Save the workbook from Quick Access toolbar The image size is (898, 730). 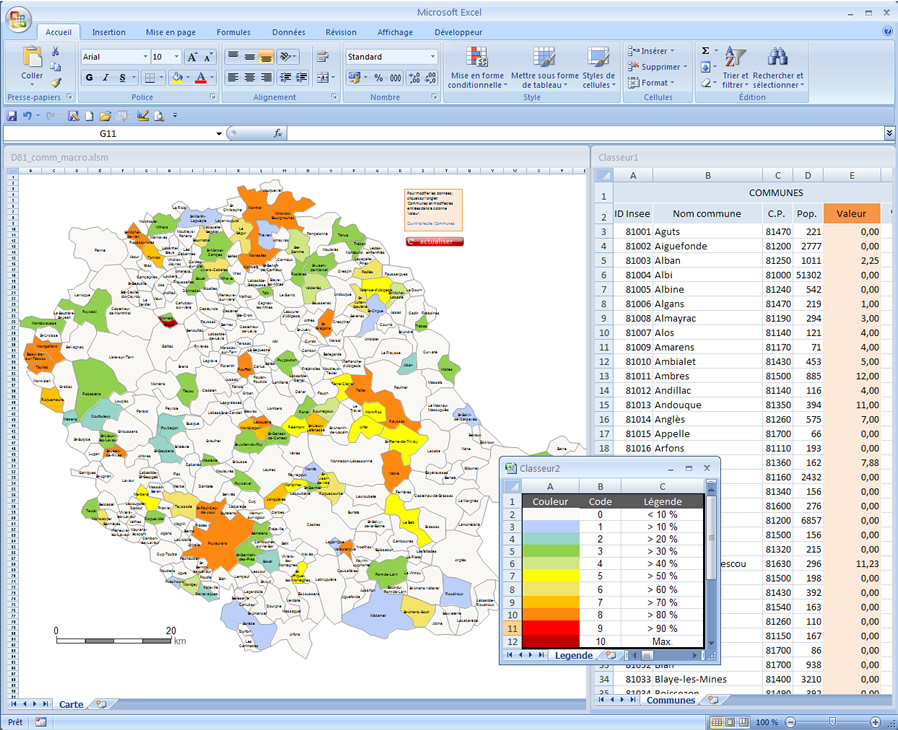(11, 116)
